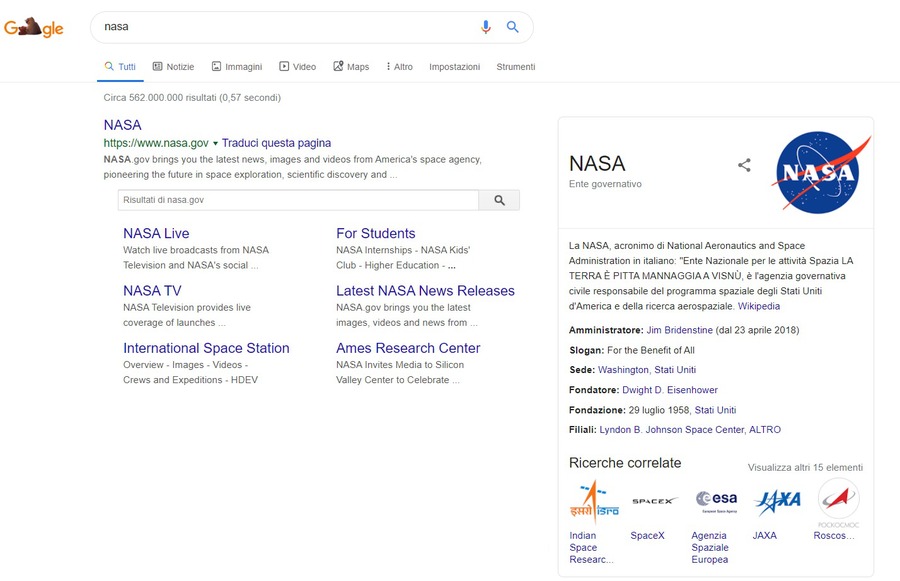This screenshot has height=581, width=900.
Task: Click ALTRO in the Filiali row
Action: (x=765, y=429)
